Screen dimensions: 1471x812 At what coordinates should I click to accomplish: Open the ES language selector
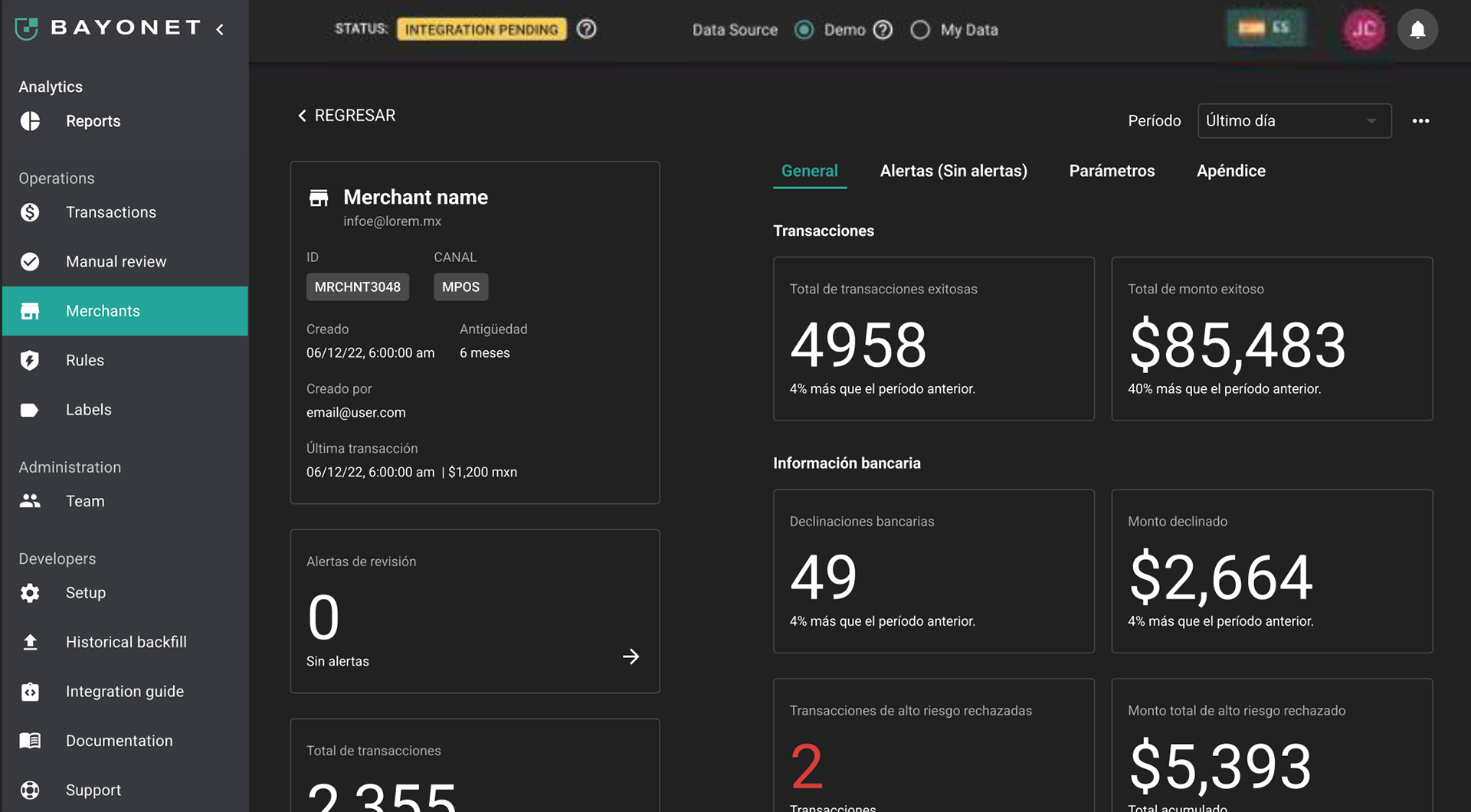[x=1266, y=28]
